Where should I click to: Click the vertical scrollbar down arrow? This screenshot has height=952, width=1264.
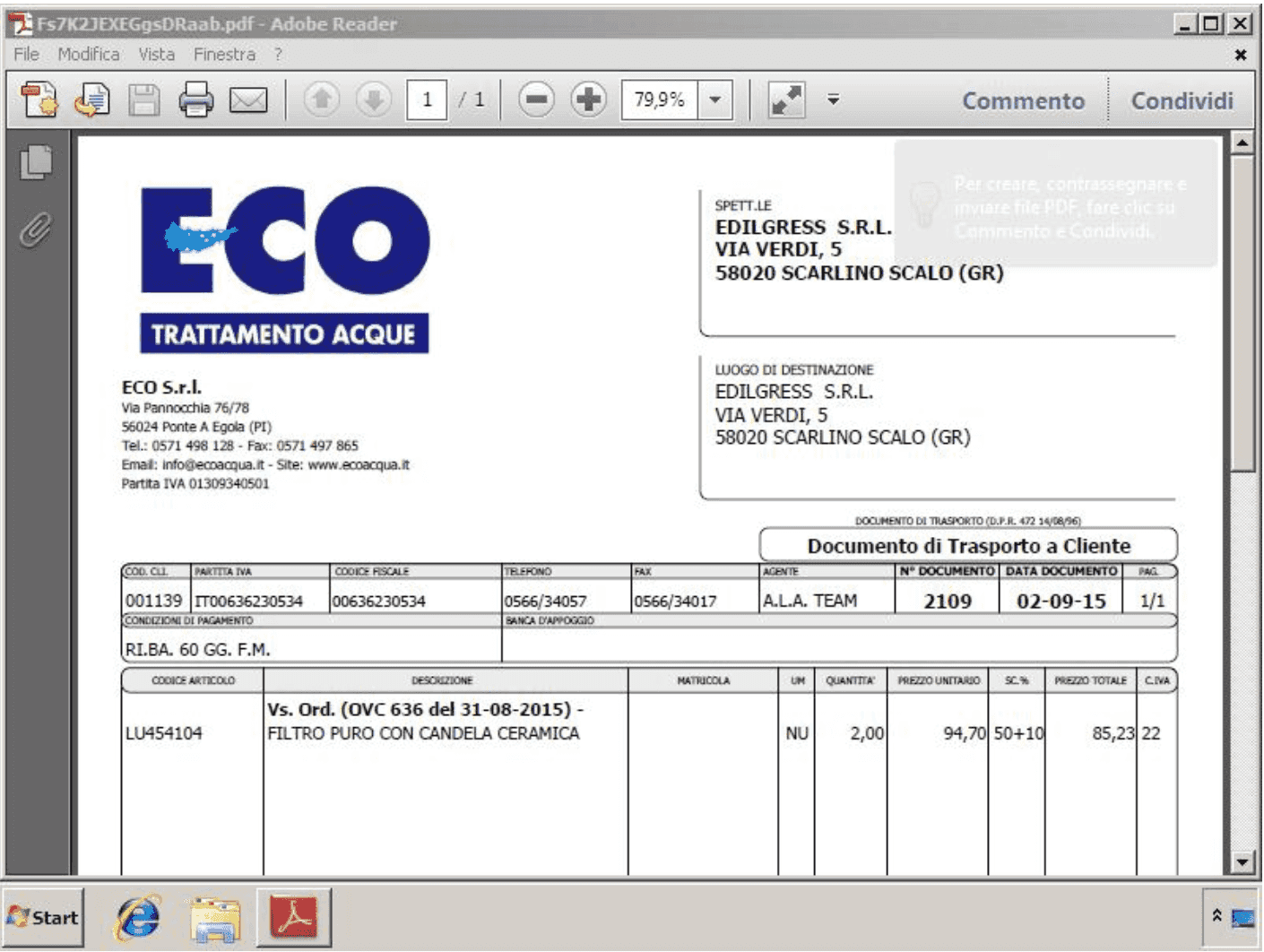tap(1242, 862)
